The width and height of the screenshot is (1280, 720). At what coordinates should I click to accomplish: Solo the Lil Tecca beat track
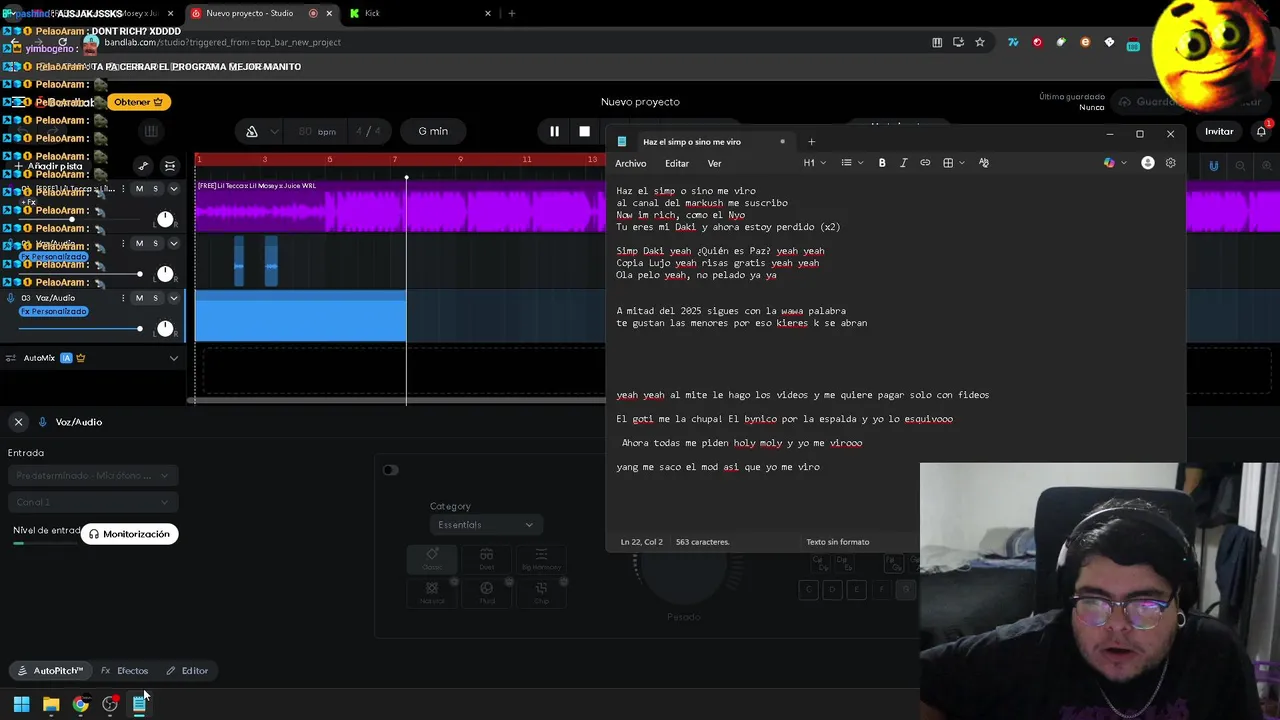[x=155, y=189]
